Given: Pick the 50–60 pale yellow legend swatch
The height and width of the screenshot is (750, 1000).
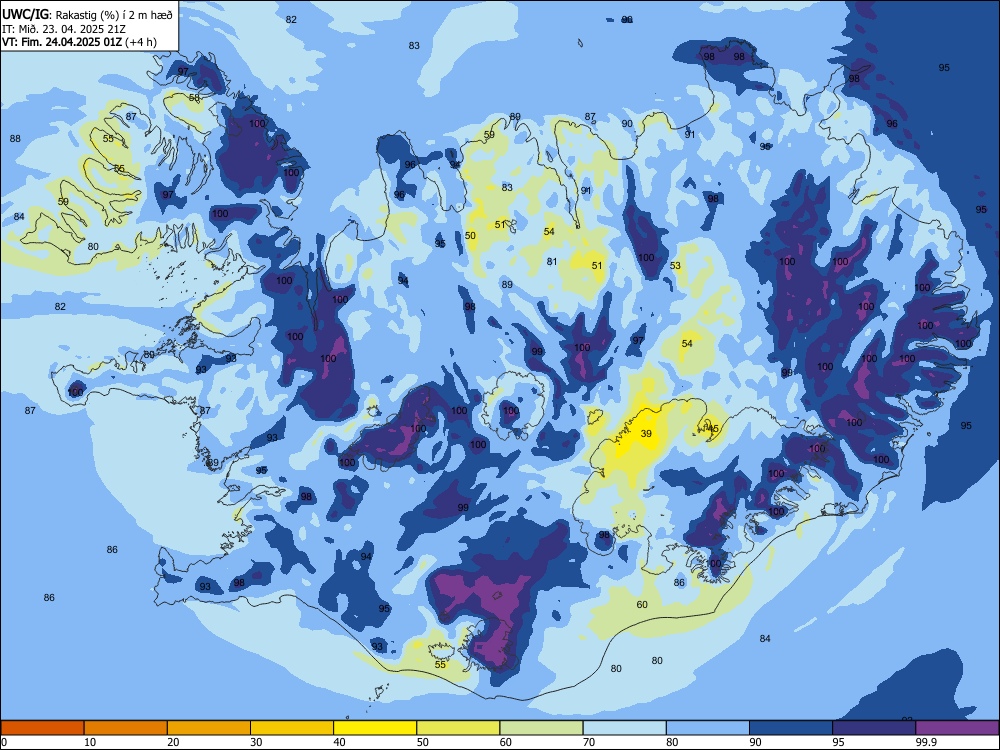Looking at the screenshot, I should [x=459, y=728].
